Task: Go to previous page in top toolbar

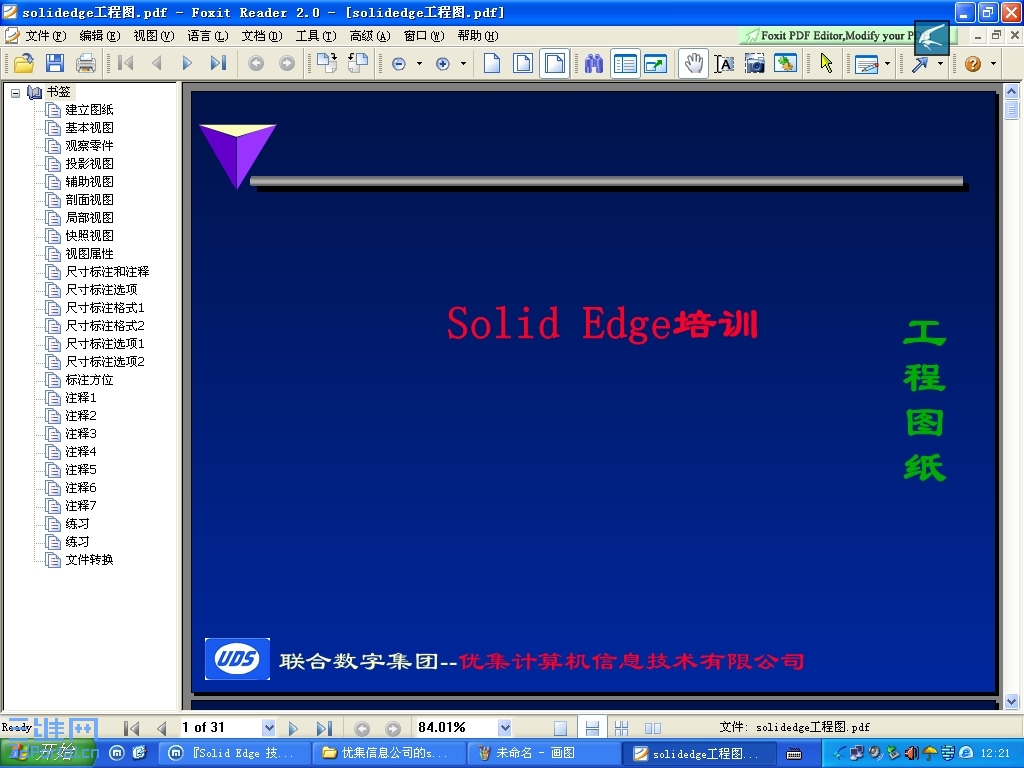Action: click(156, 63)
